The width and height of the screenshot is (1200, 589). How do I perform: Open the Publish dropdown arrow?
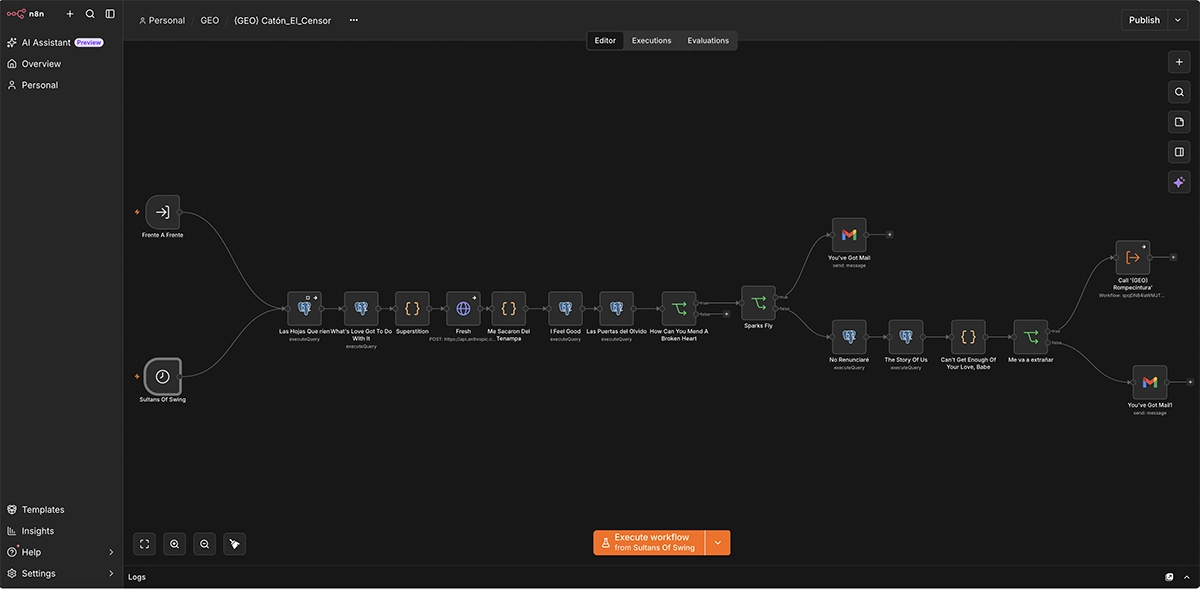(x=1178, y=20)
